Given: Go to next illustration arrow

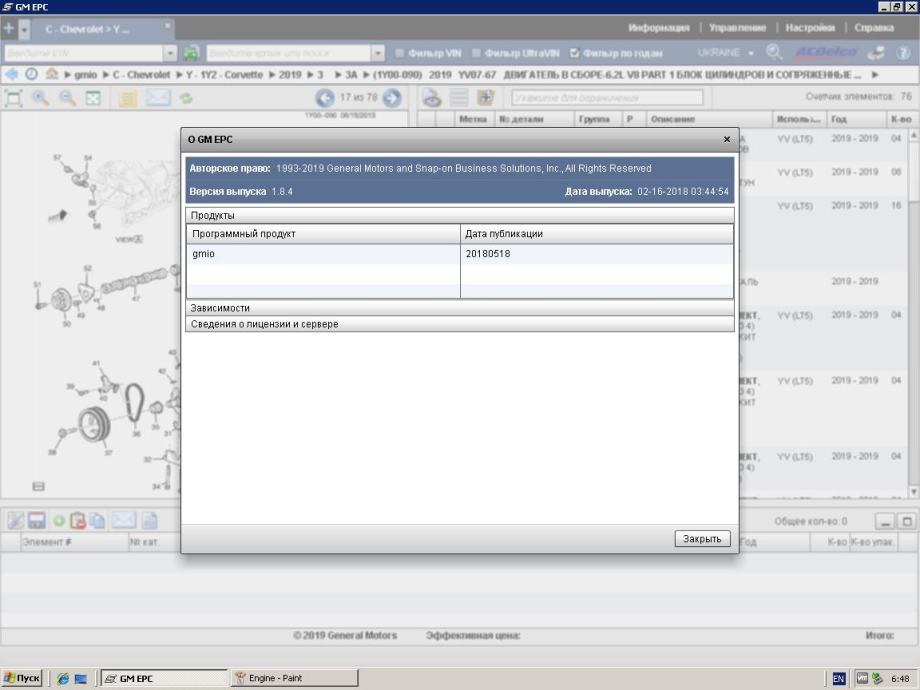Looking at the screenshot, I should 392,98.
